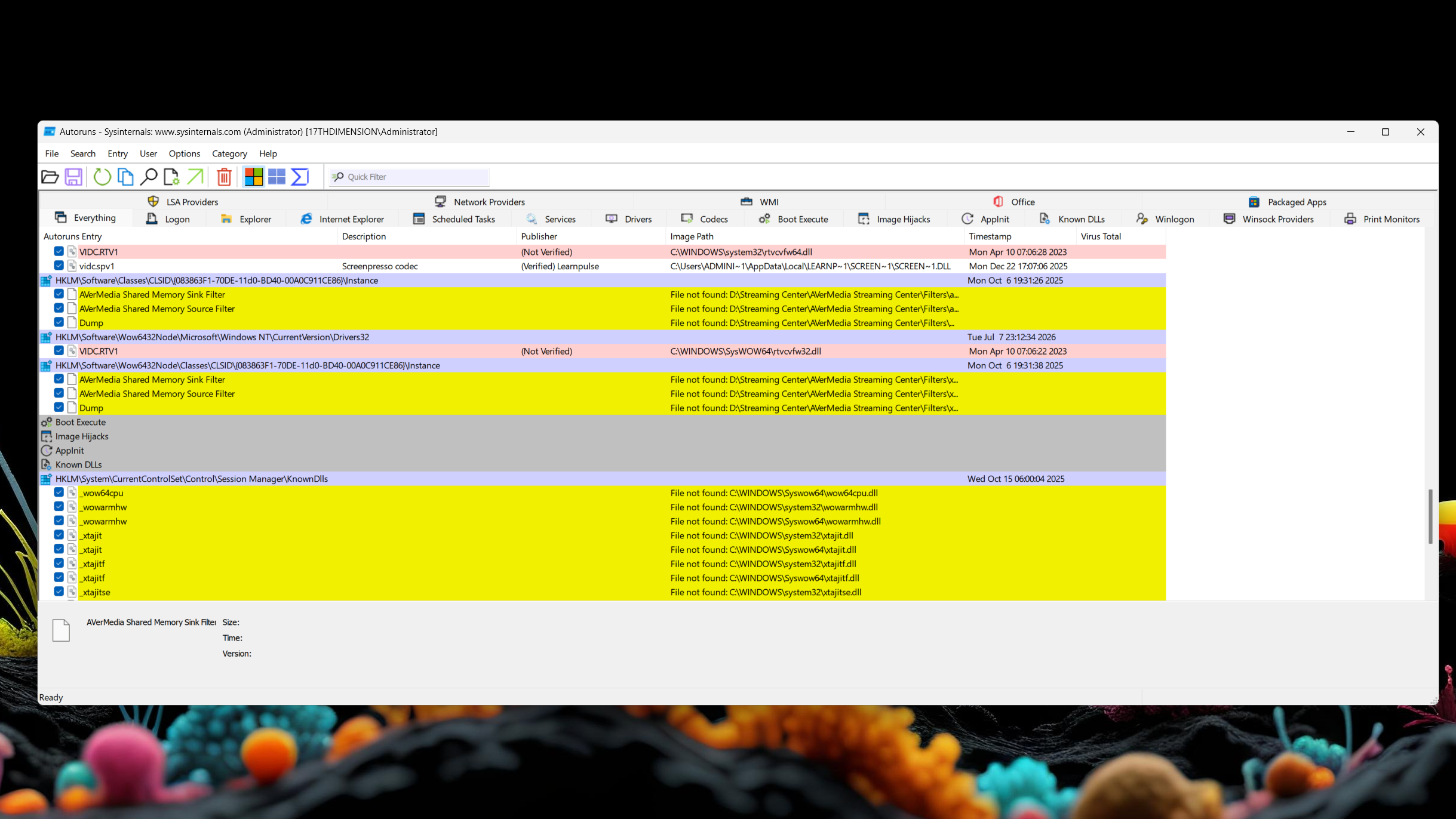Click in the Quick Filter search field
The width and height of the screenshot is (1456, 819).
pyautogui.click(x=410, y=177)
